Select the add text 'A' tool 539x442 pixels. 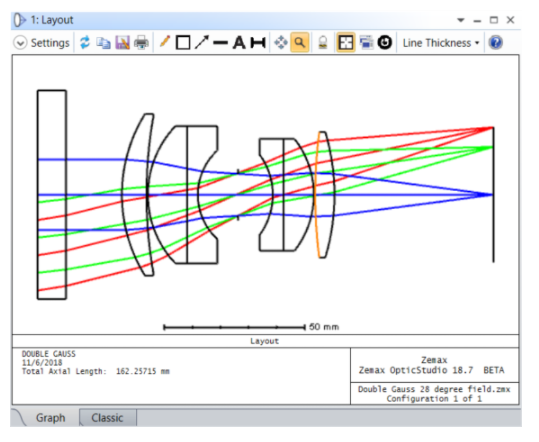tap(239, 43)
